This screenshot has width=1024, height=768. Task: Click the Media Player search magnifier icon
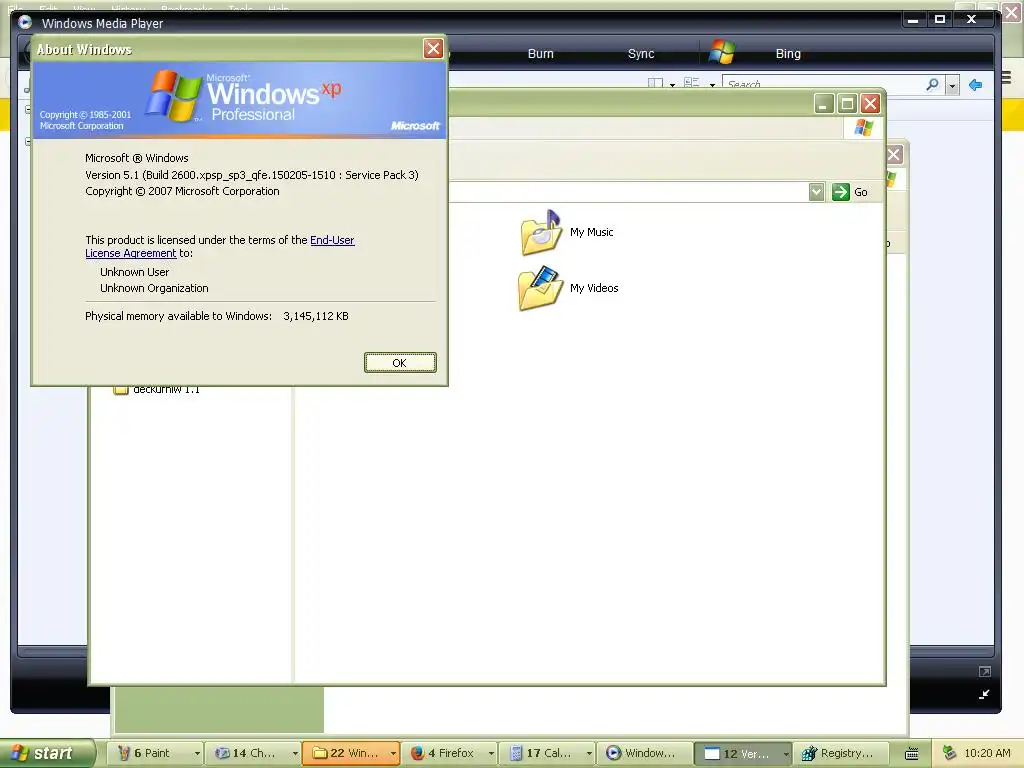click(933, 84)
